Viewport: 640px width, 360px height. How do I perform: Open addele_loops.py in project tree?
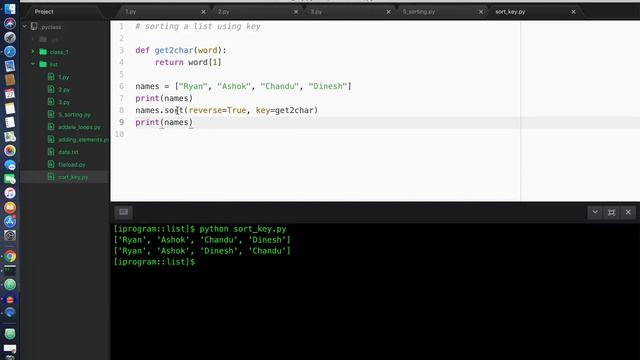(x=79, y=127)
